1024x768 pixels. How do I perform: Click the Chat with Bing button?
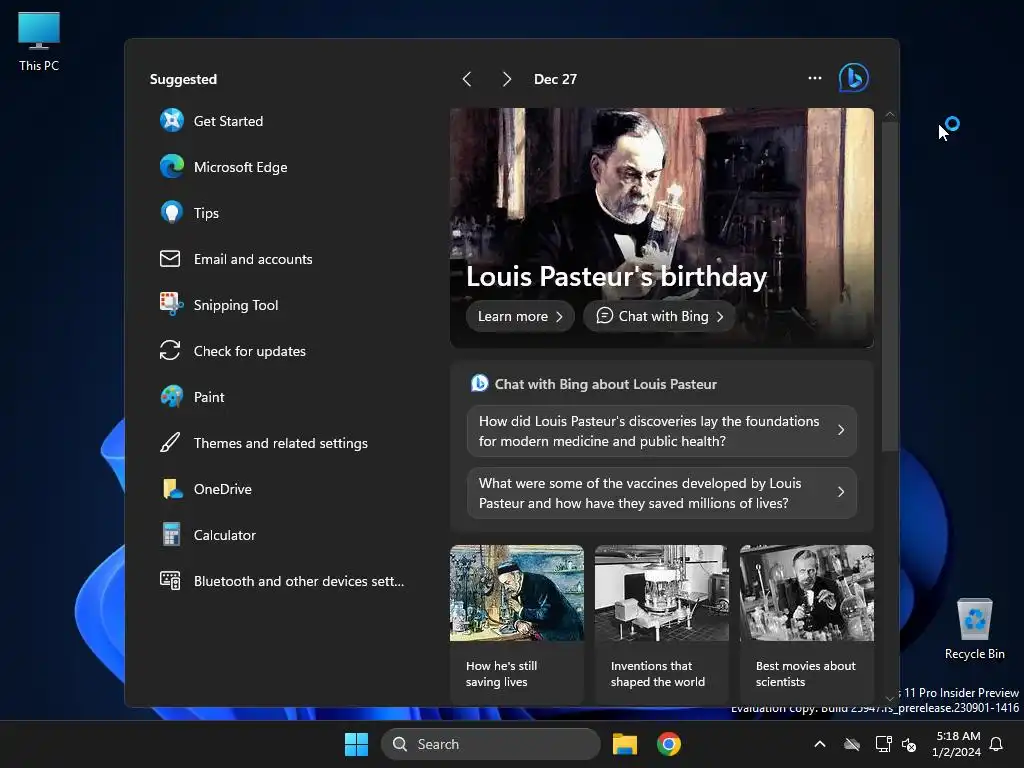click(x=660, y=316)
